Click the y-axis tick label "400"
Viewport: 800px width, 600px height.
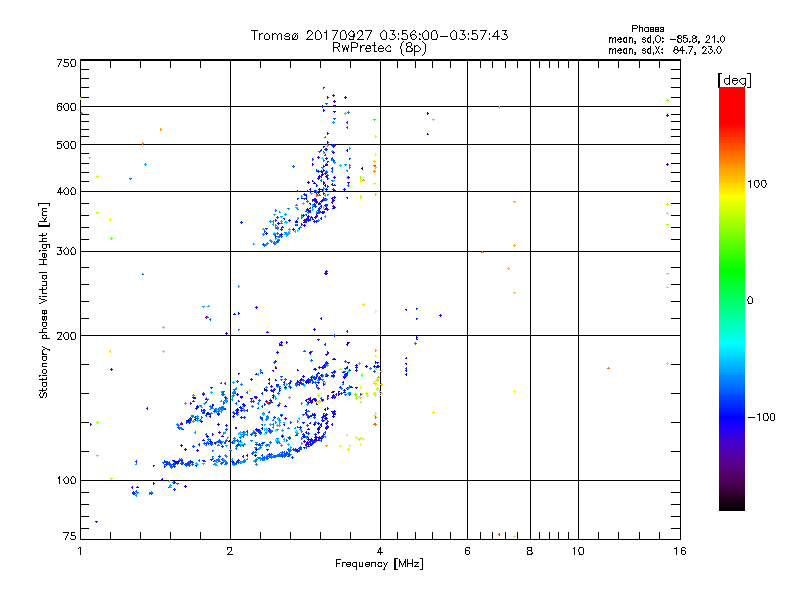(66, 192)
